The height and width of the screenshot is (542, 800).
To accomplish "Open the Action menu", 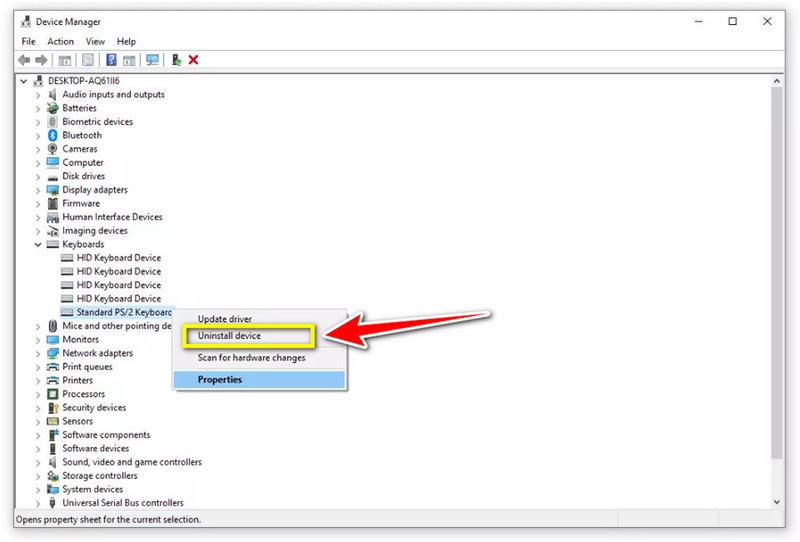I will point(60,41).
